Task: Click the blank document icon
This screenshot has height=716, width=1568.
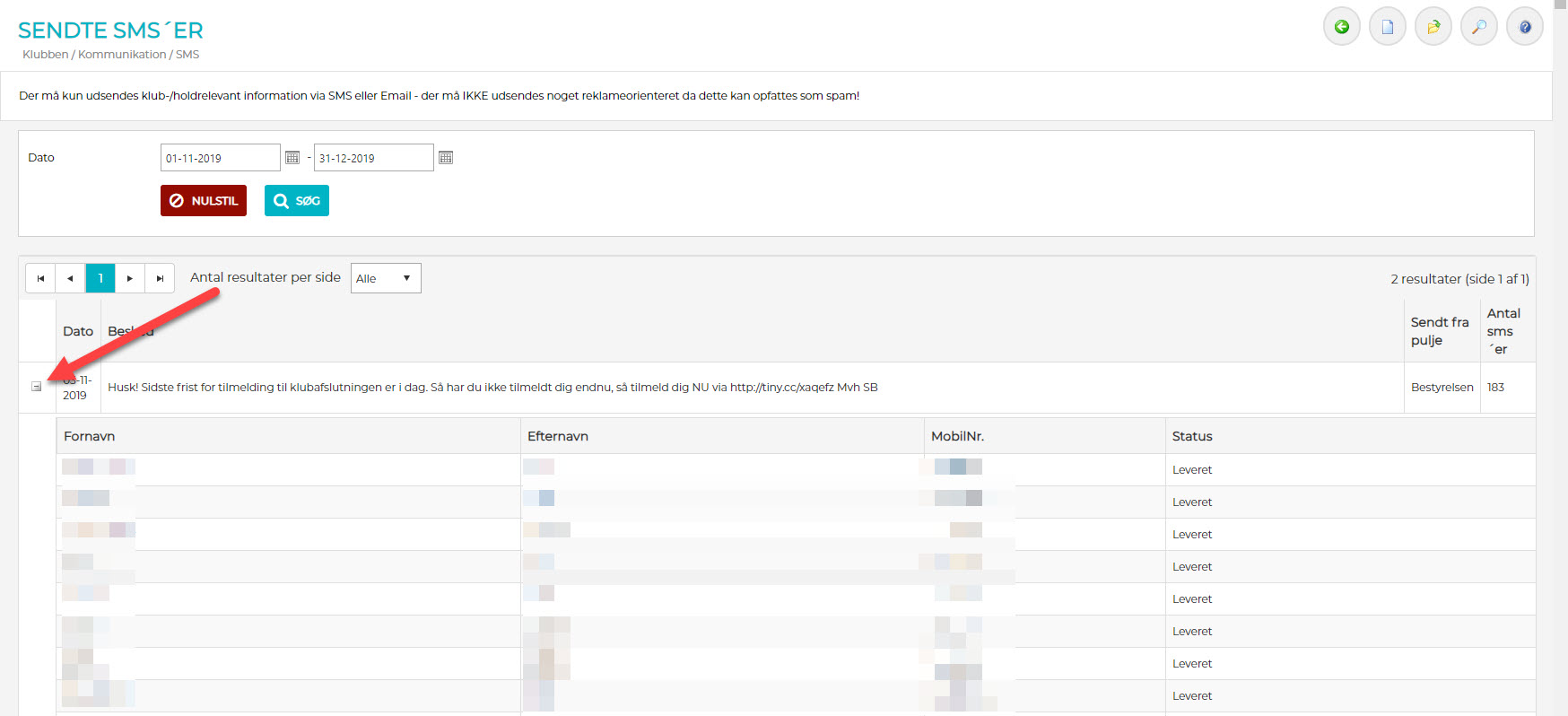Action: tap(1387, 27)
